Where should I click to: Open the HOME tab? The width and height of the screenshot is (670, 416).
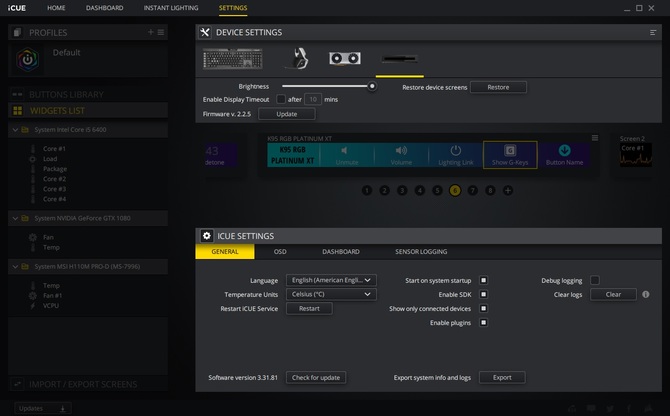click(x=56, y=8)
